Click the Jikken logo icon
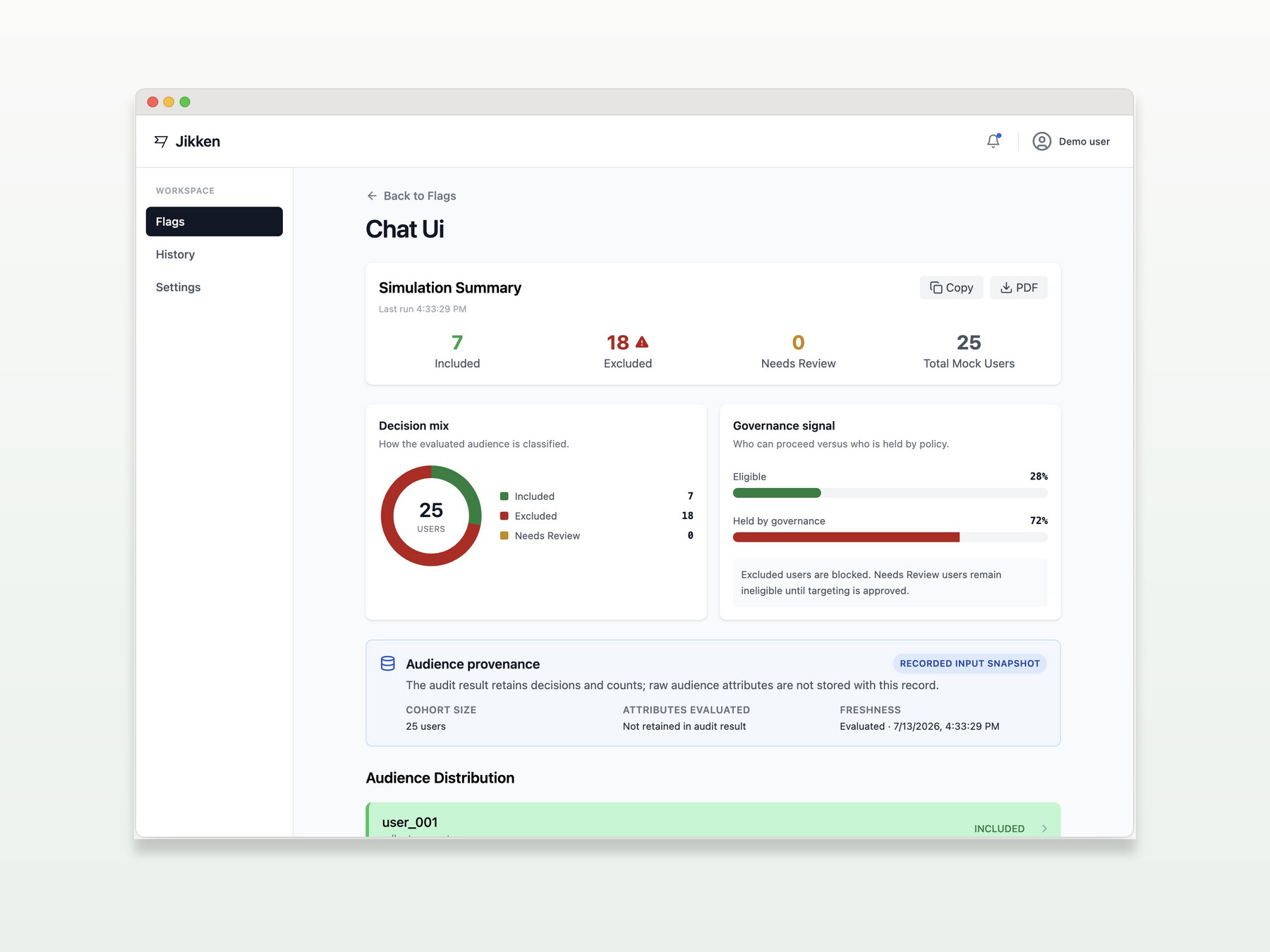Screen dimensions: 1270x952 pyautogui.click(x=161, y=141)
